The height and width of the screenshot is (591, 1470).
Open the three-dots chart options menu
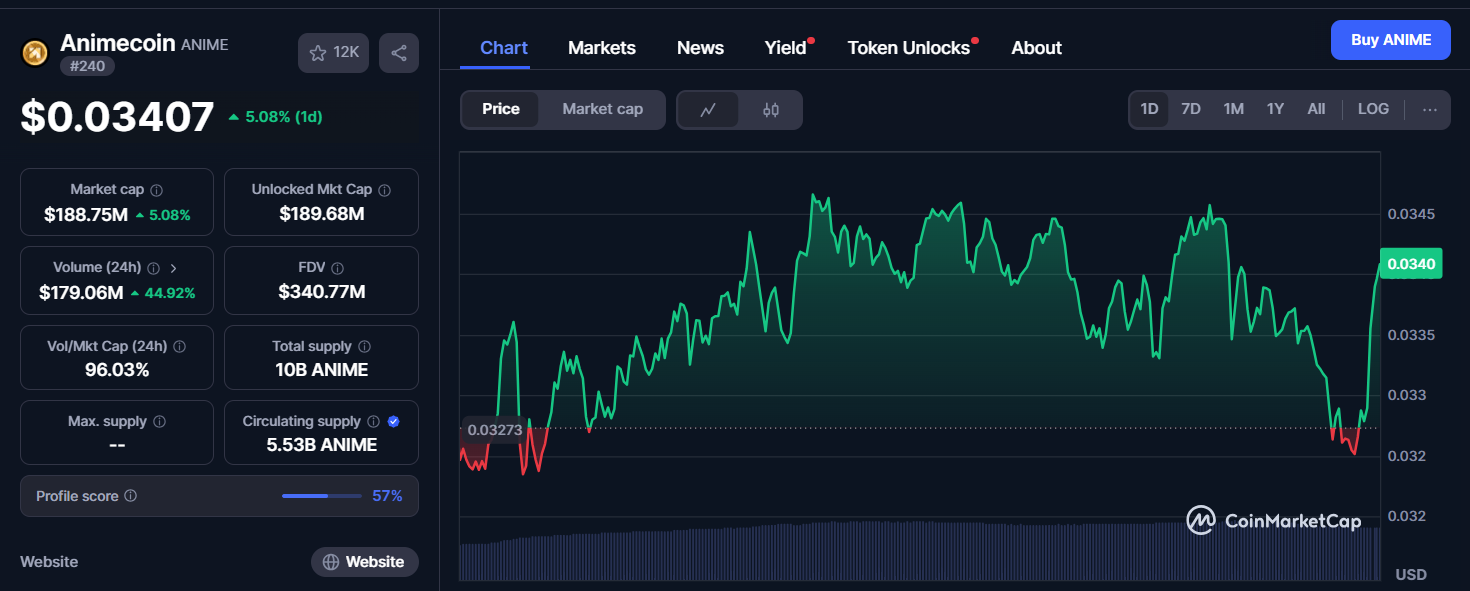[1430, 110]
